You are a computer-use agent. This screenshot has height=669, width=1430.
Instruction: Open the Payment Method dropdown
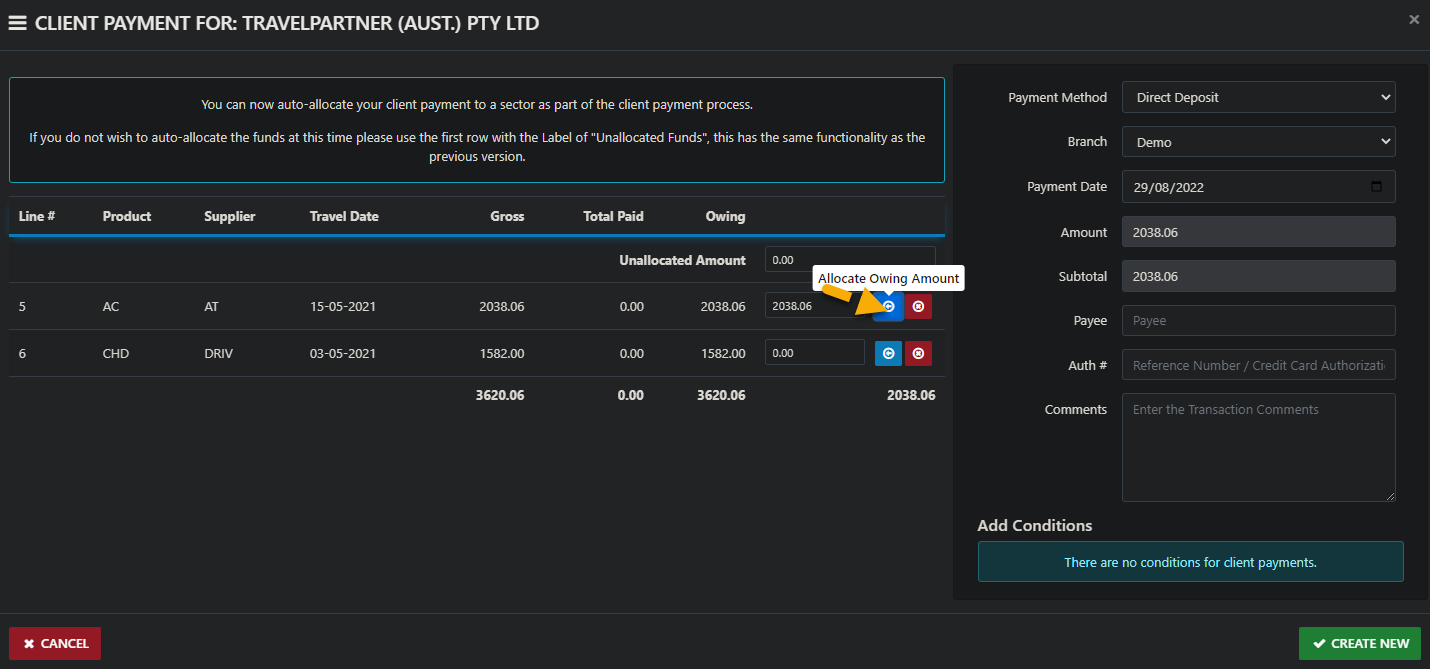1258,97
